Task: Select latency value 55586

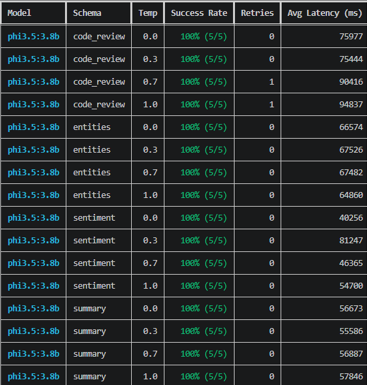Action: point(351,331)
